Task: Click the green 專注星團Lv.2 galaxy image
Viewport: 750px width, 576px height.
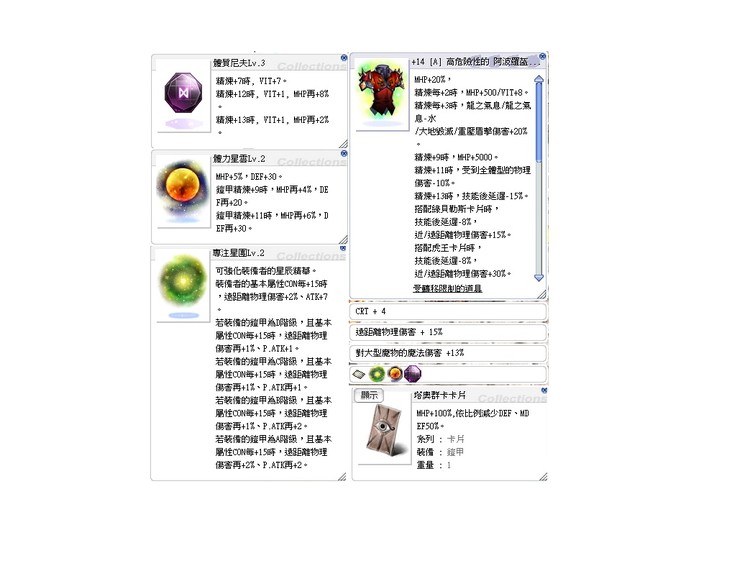Action: 183,280
